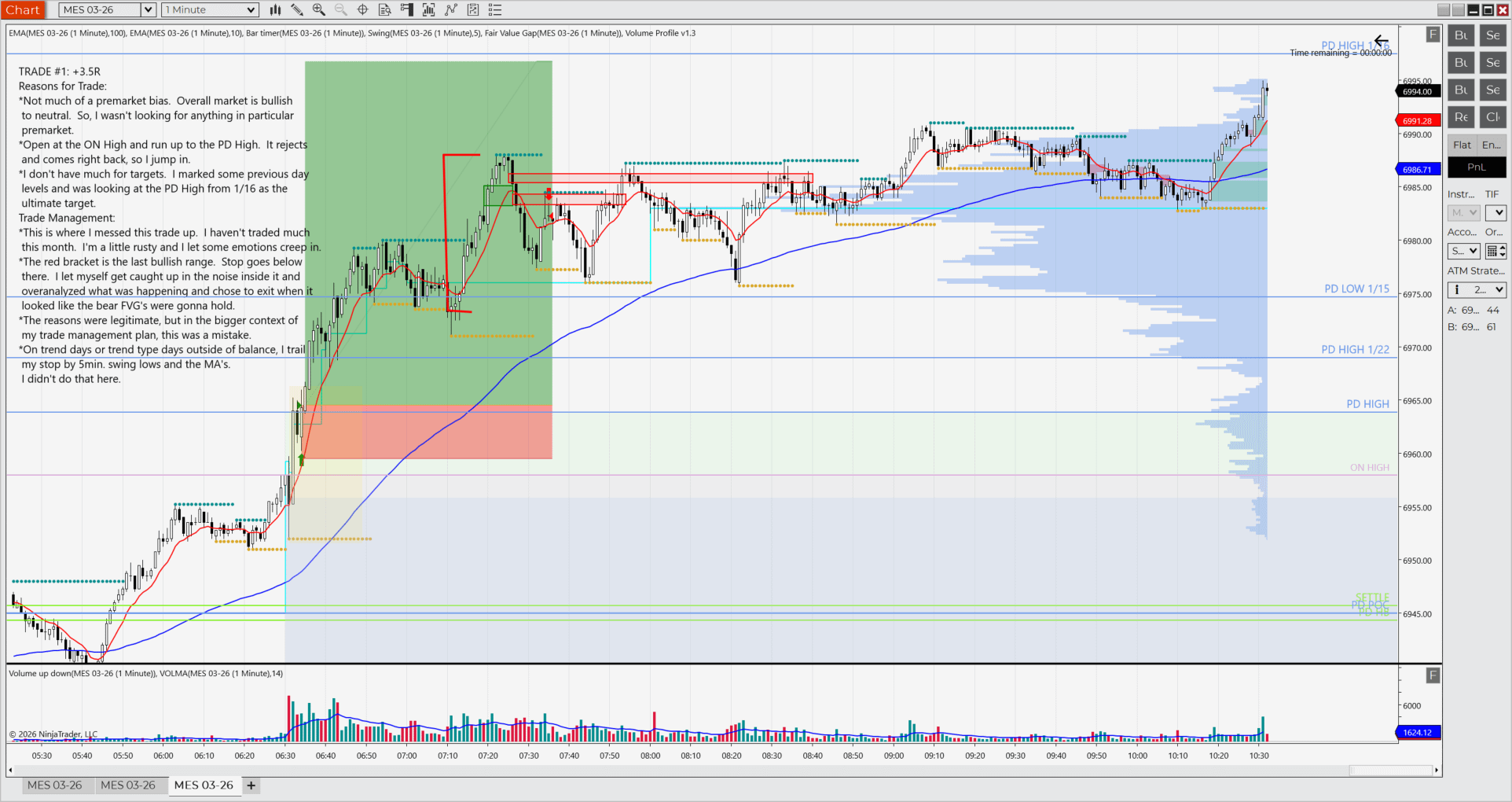Open the indicators icon in toolbar
Screen dimensions: 1512x802
[429, 10]
